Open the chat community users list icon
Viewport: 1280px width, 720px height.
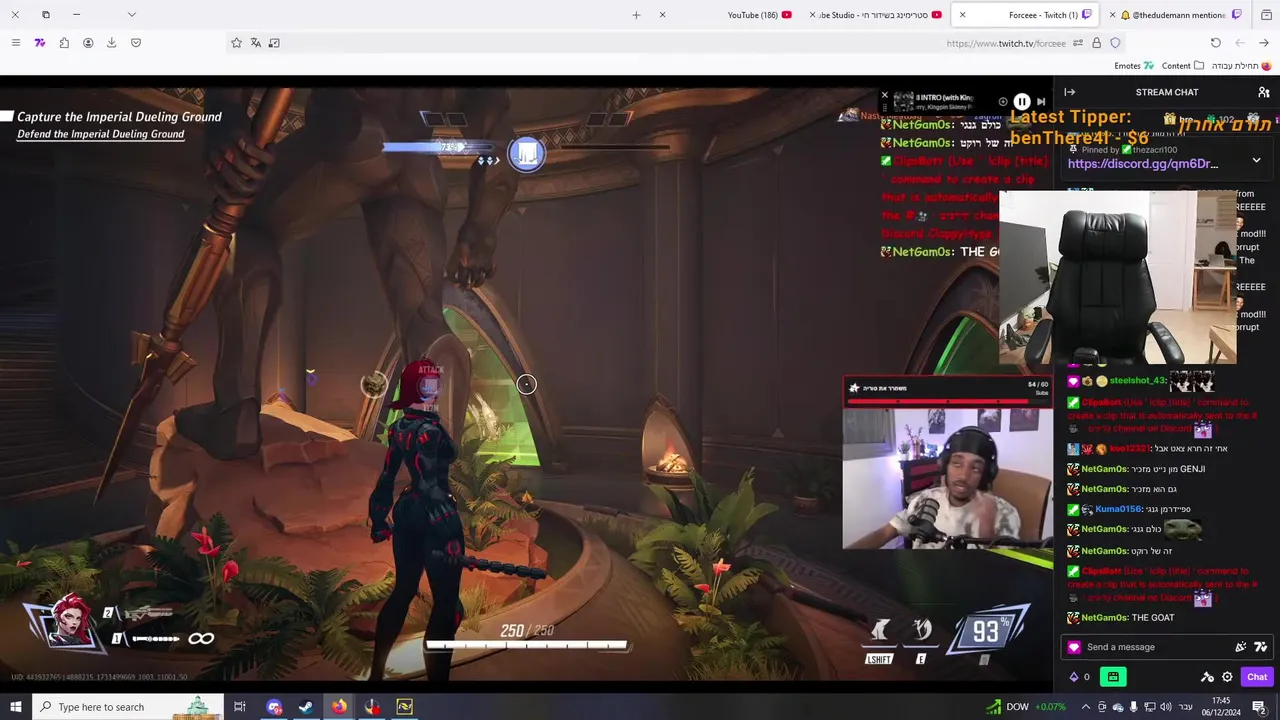(1264, 92)
